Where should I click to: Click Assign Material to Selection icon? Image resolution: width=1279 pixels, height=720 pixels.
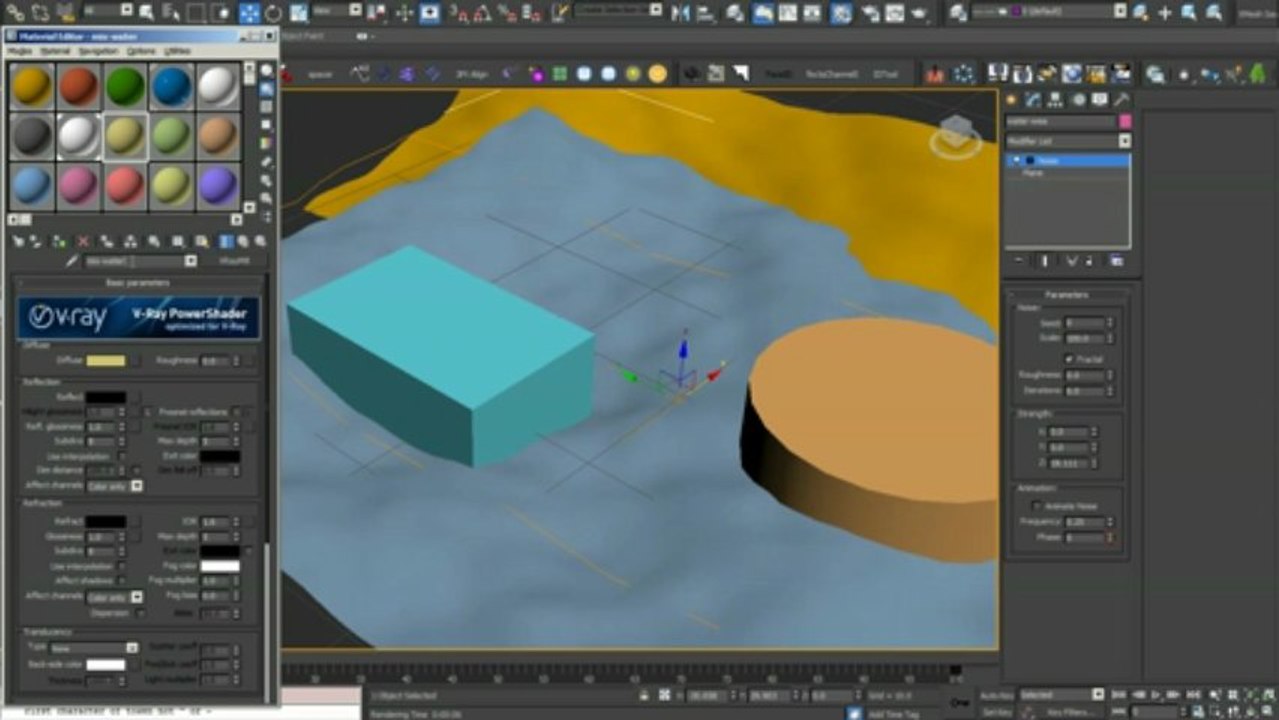pos(59,241)
